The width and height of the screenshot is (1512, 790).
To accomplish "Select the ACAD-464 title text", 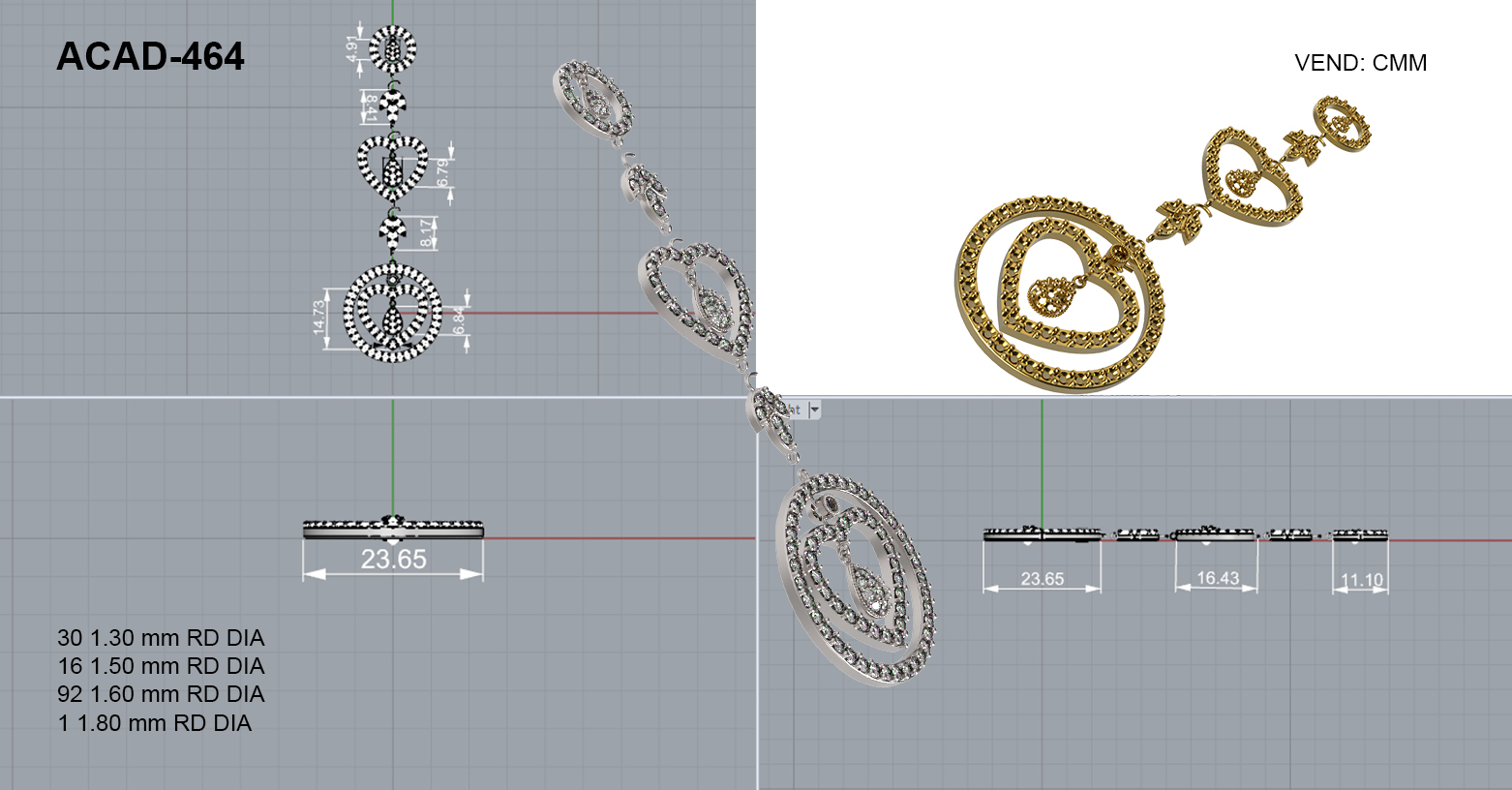I will coord(150,57).
